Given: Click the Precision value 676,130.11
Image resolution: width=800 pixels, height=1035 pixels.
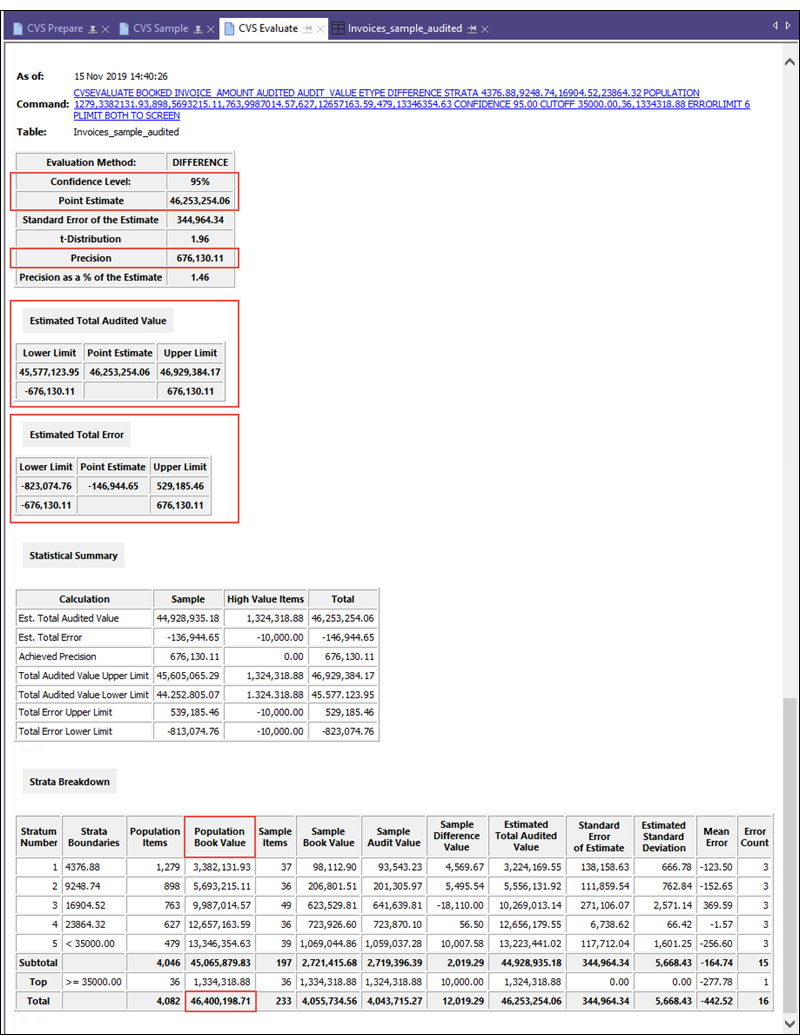Looking at the screenshot, I should coord(199,258).
